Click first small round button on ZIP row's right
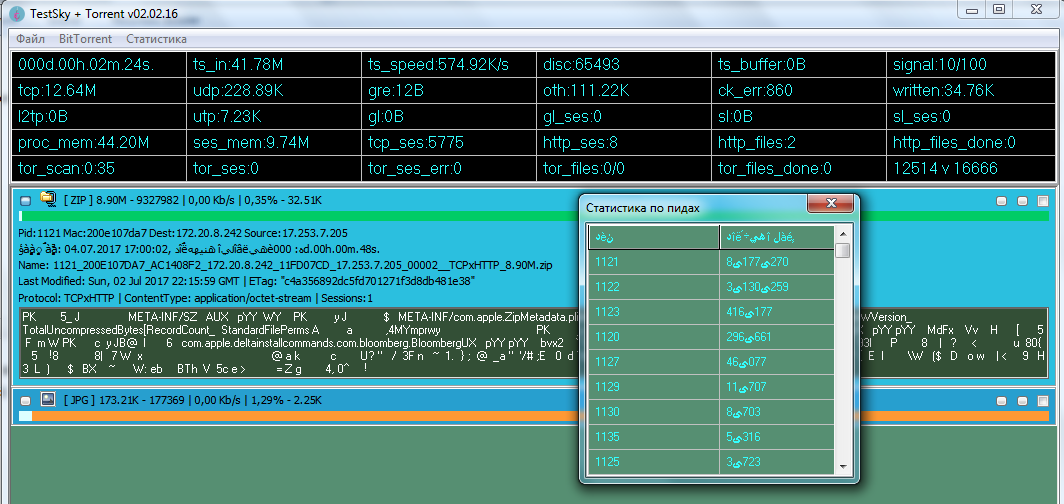1064x504 pixels. 1002,201
